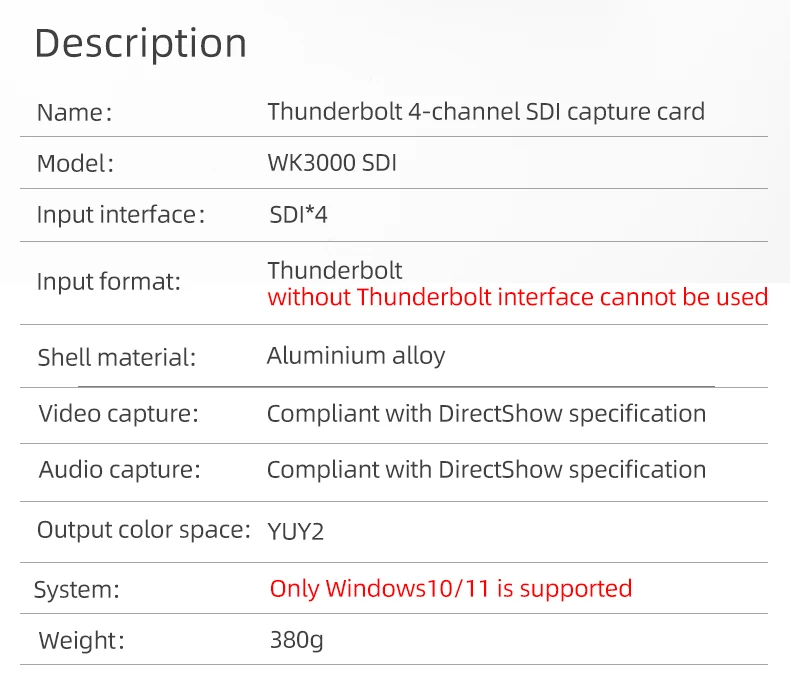
Task: Click the Audio capture label
Action: click(120, 469)
